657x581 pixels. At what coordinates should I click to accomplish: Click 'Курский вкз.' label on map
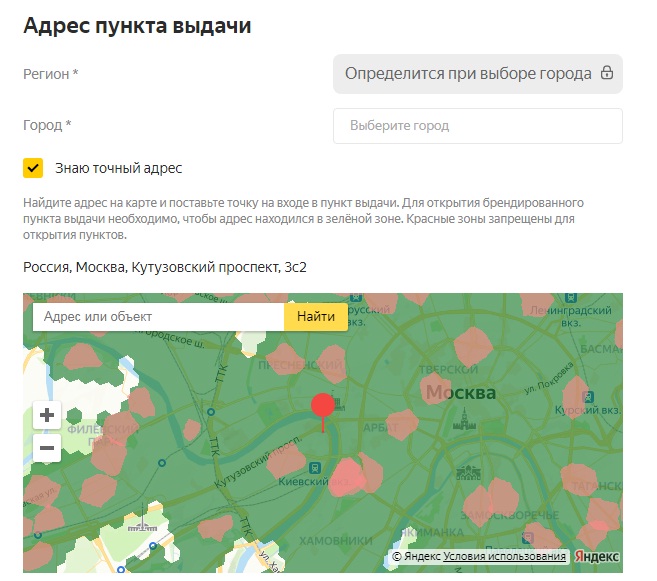tap(587, 410)
